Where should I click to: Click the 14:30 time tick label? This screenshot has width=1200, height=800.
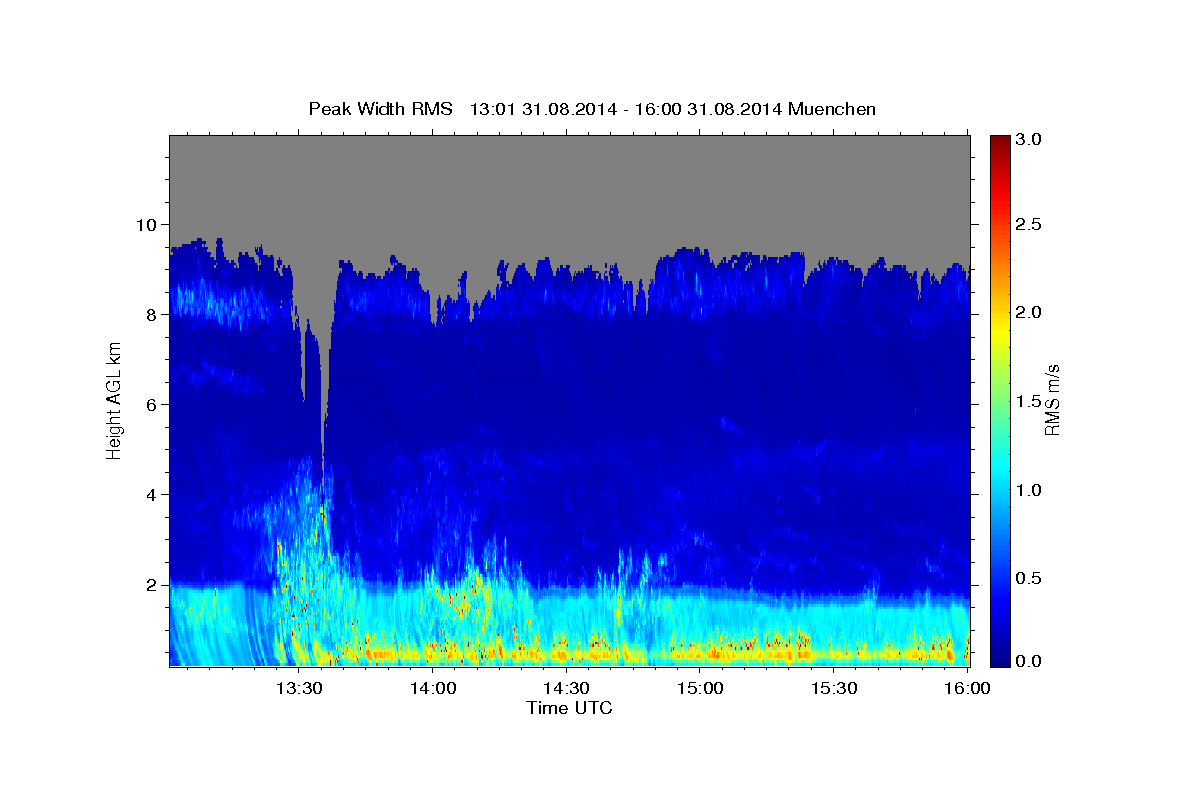click(x=566, y=688)
